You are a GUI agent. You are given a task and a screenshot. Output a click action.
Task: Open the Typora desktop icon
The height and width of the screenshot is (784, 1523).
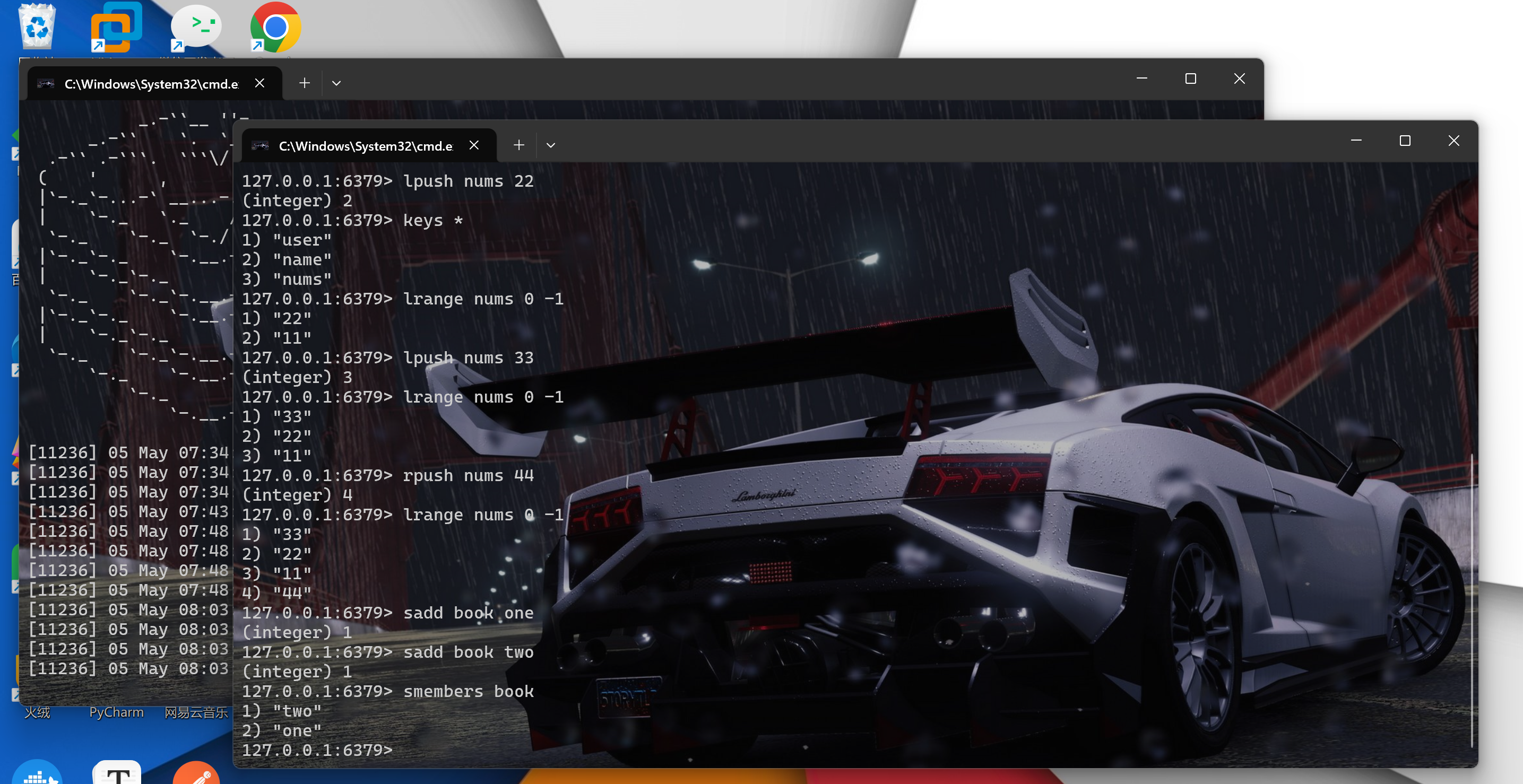tap(117, 772)
